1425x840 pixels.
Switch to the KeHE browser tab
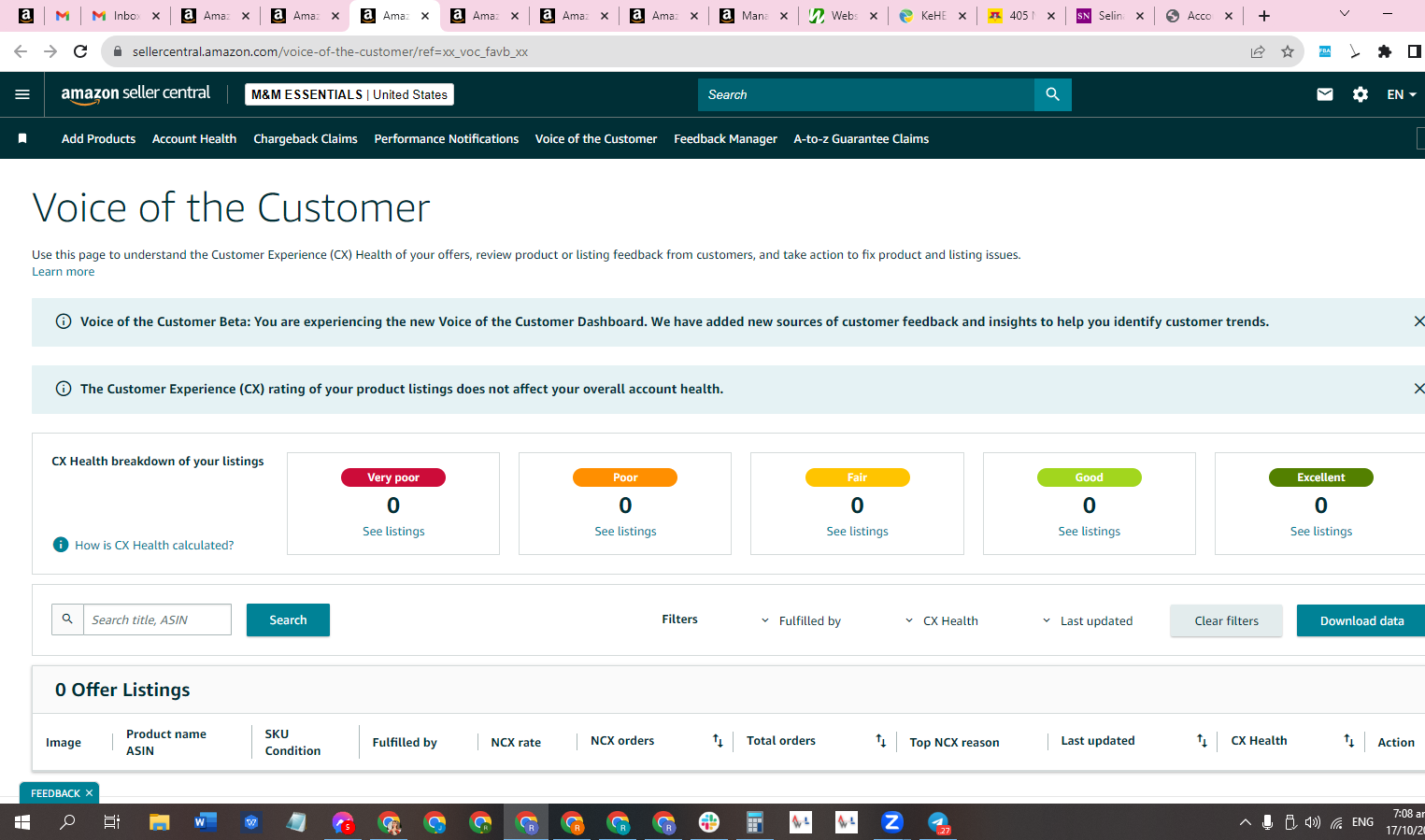pos(932,16)
